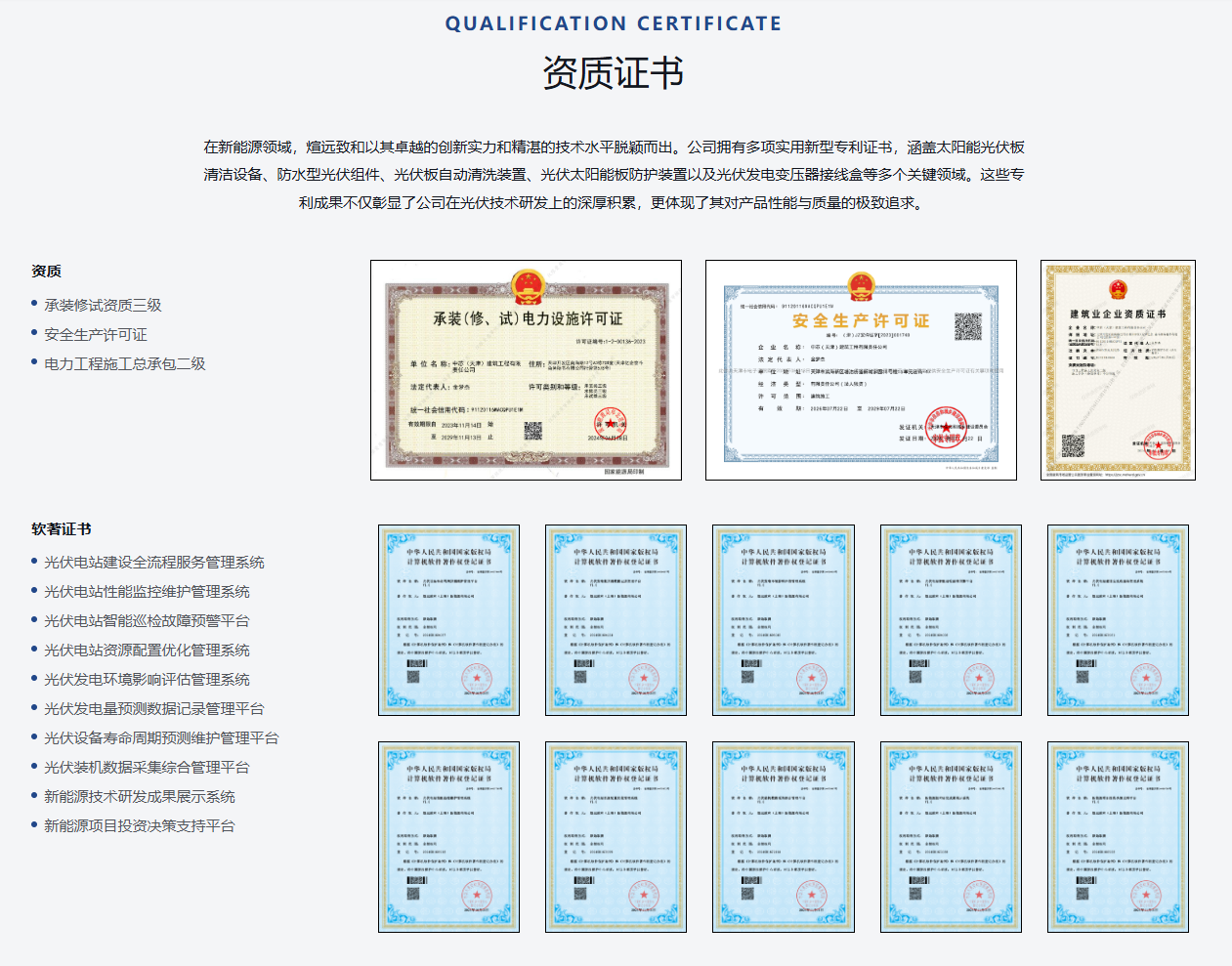Select 光伏发电环境影响评估管理系统 entry
This screenshot has height=966, width=1232.
[147, 679]
